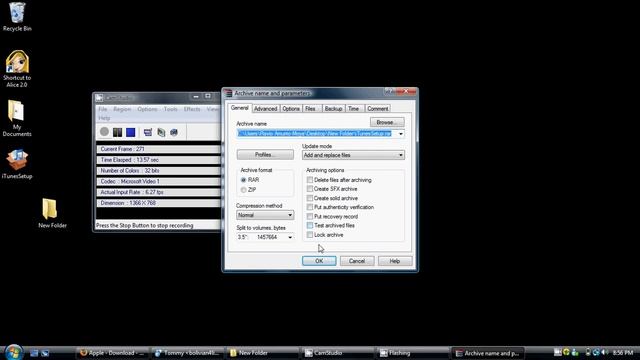Click the Current Frame : 271 row
Screen dimensions: 640x360
coord(158,149)
